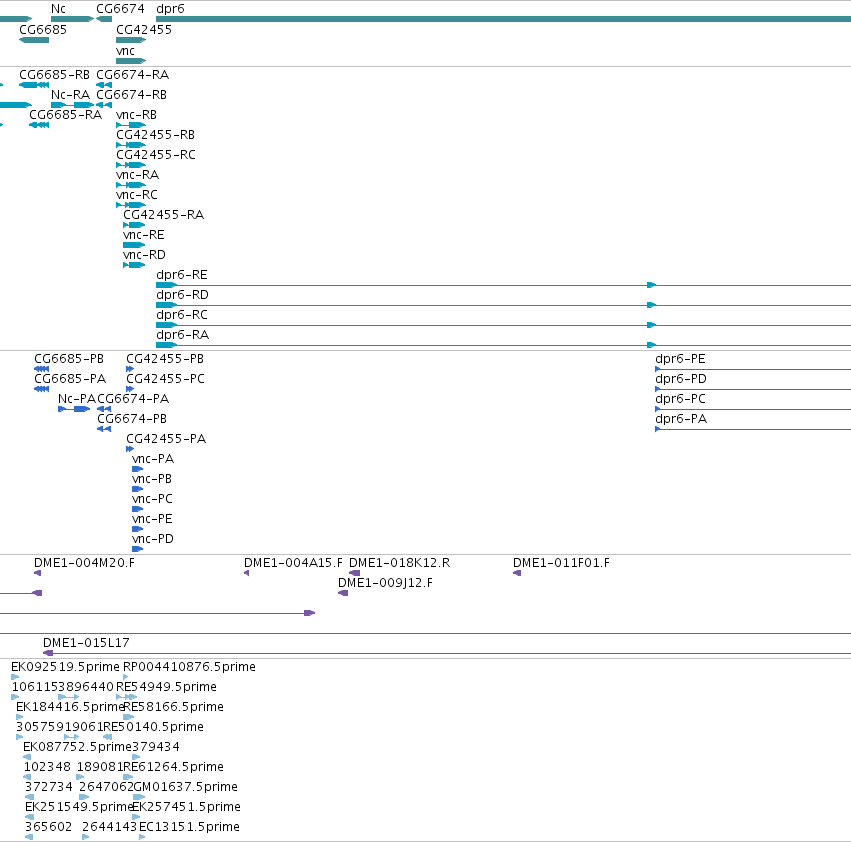Screen dimensions: 851x842
Task: Click the vnc-RE transcript
Action: [x=144, y=236]
